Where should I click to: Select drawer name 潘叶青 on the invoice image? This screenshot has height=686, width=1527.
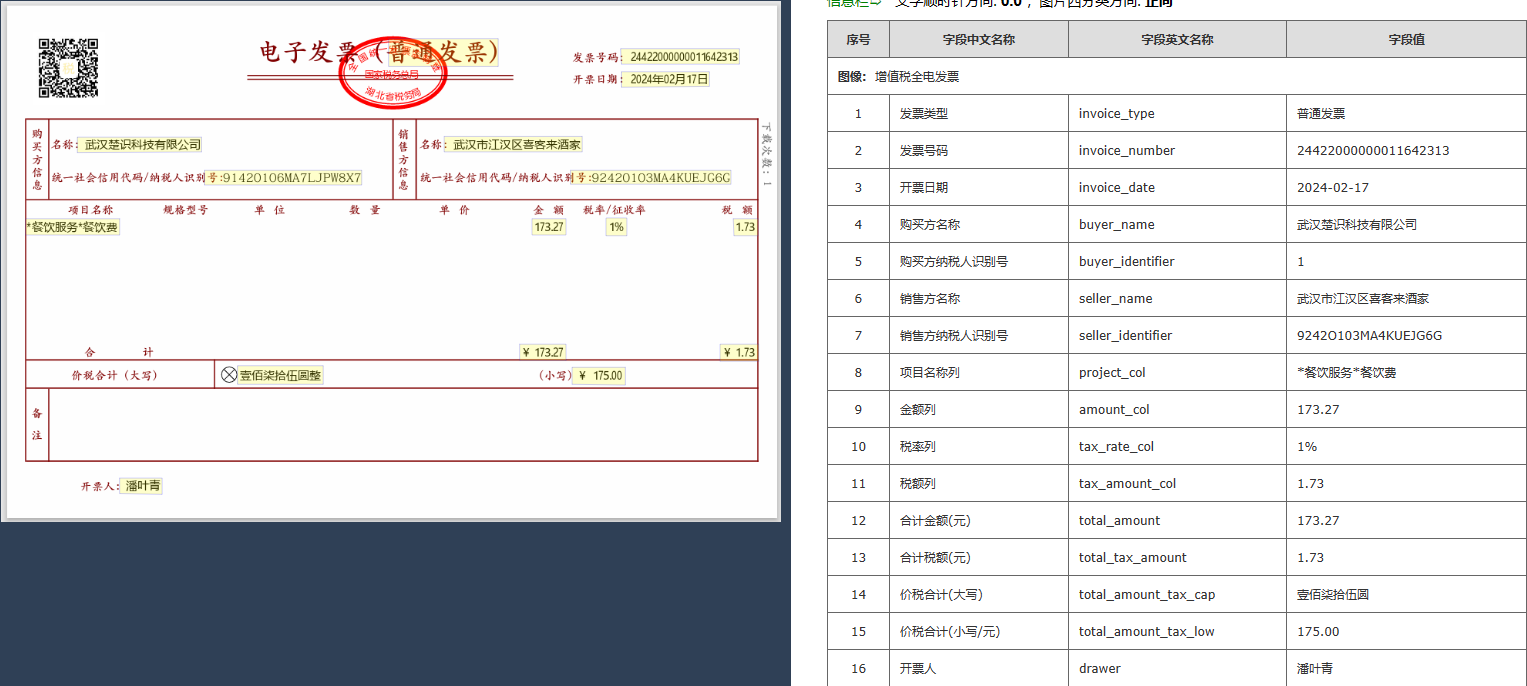[x=141, y=486]
